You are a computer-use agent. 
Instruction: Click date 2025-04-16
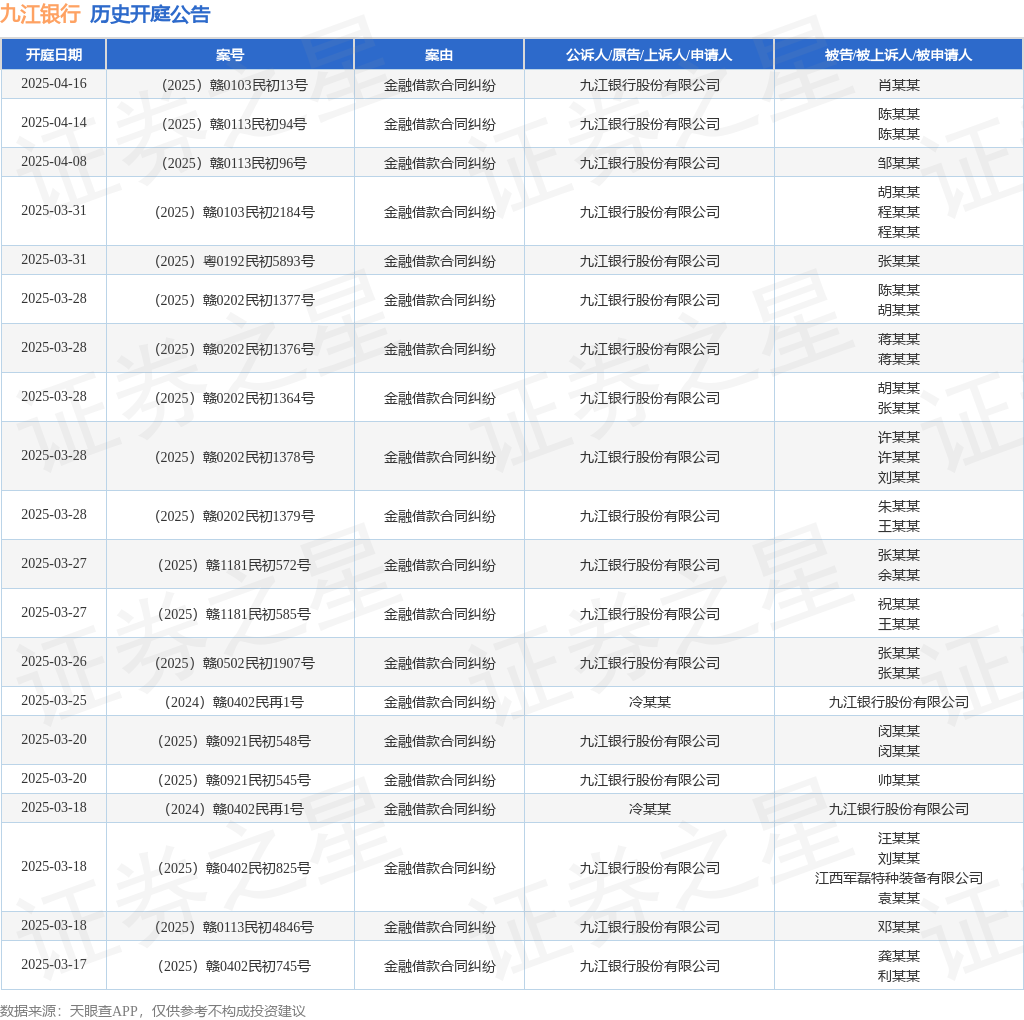point(54,84)
